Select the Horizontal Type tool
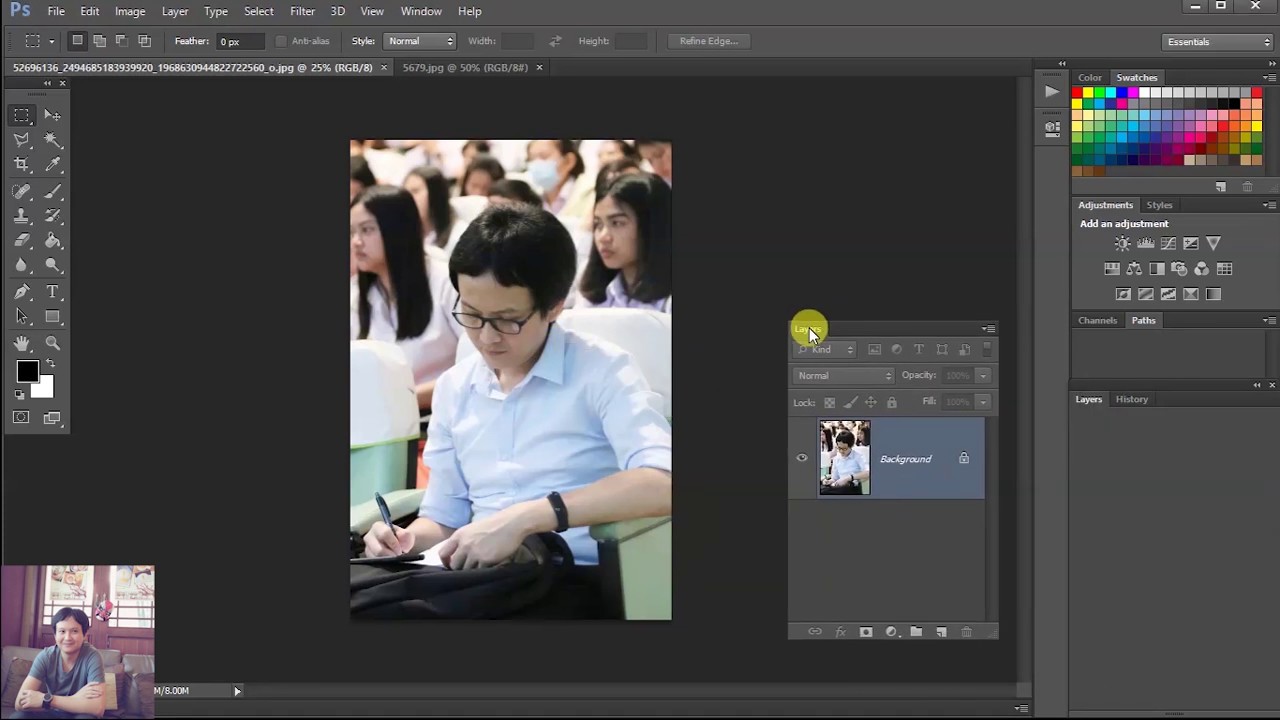This screenshot has height=720, width=1280. (53, 292)
